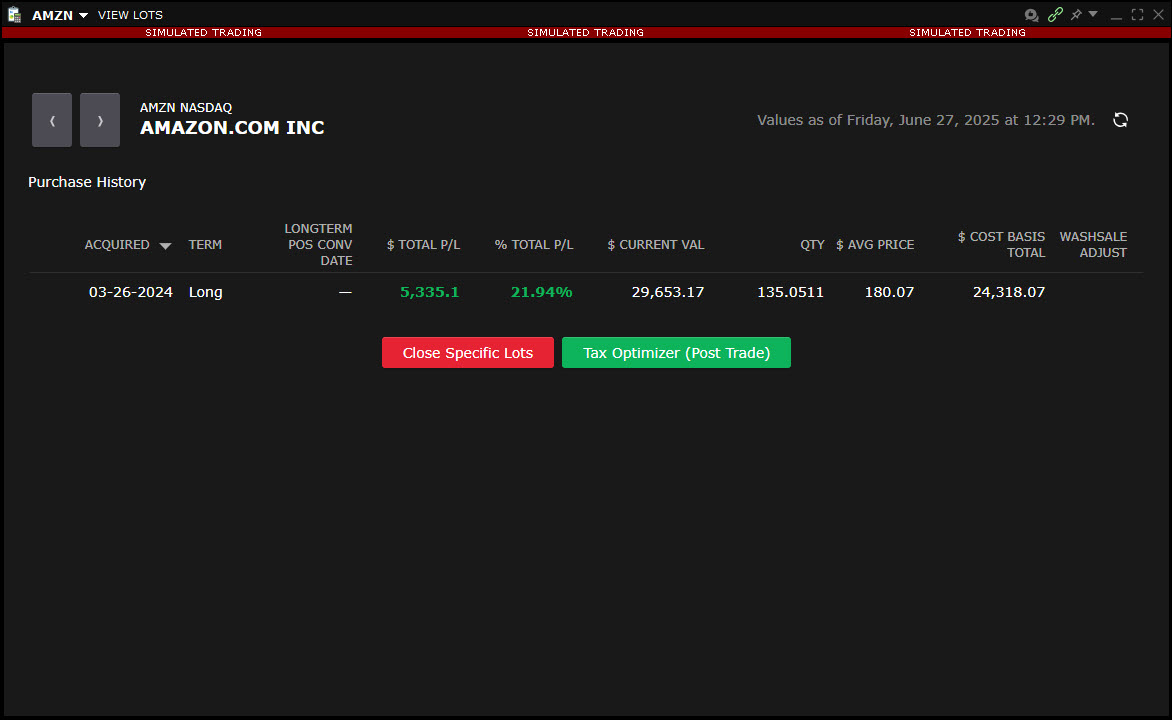Click the 'Values as of Friday' timestamp
Screen dimensions: 1172x720
(x=926, y=120)
